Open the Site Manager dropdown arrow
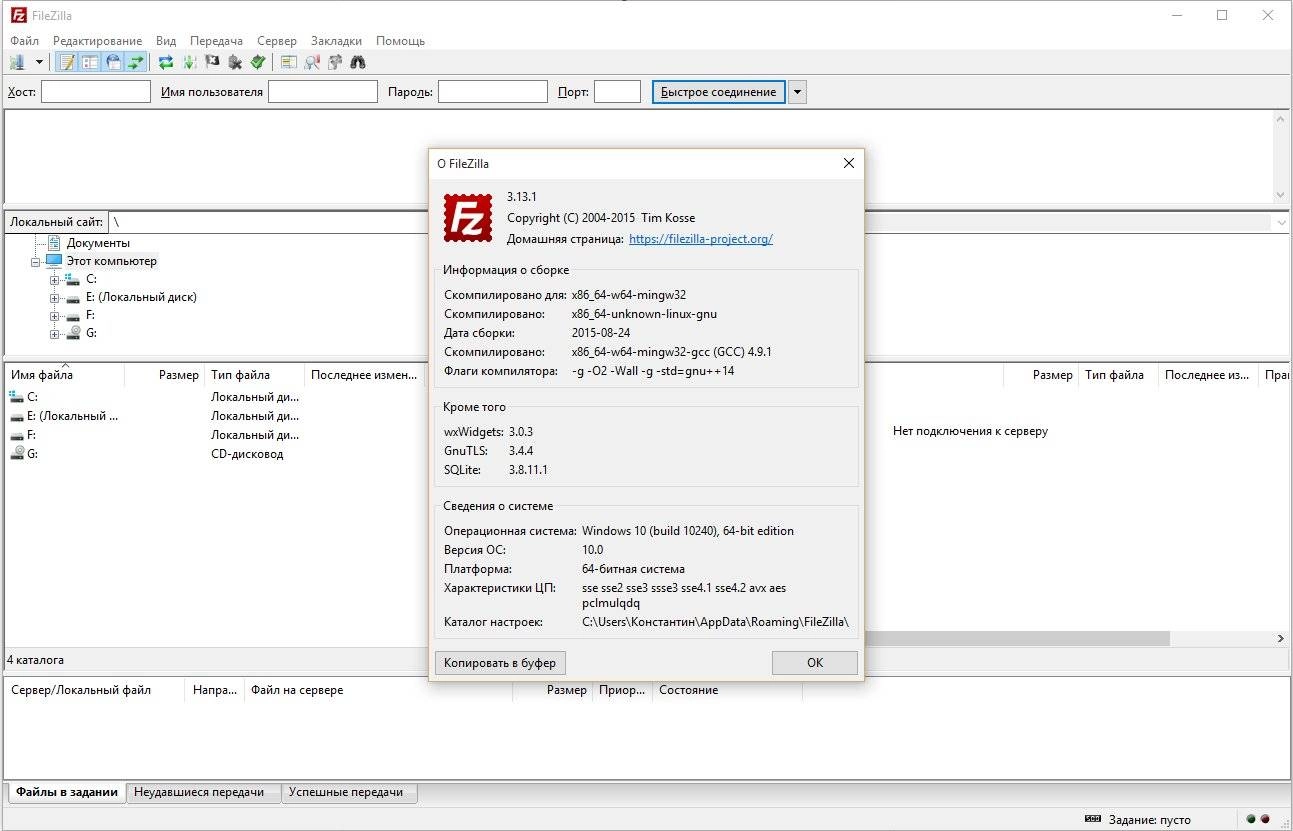The height and width of the screenshot is (831, 1293). coord(39,62)
